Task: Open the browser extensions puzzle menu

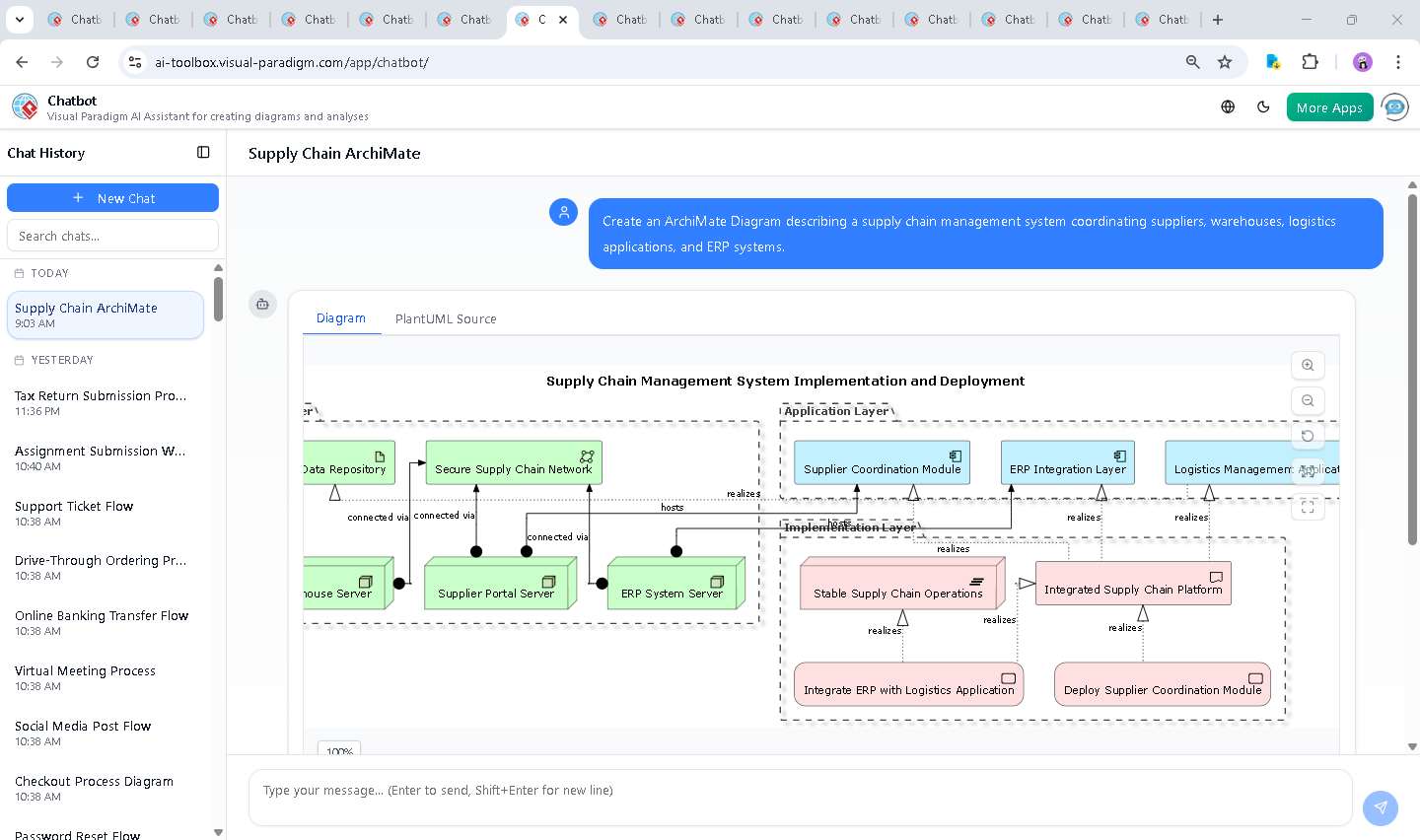Action: tap(1311, 61)
